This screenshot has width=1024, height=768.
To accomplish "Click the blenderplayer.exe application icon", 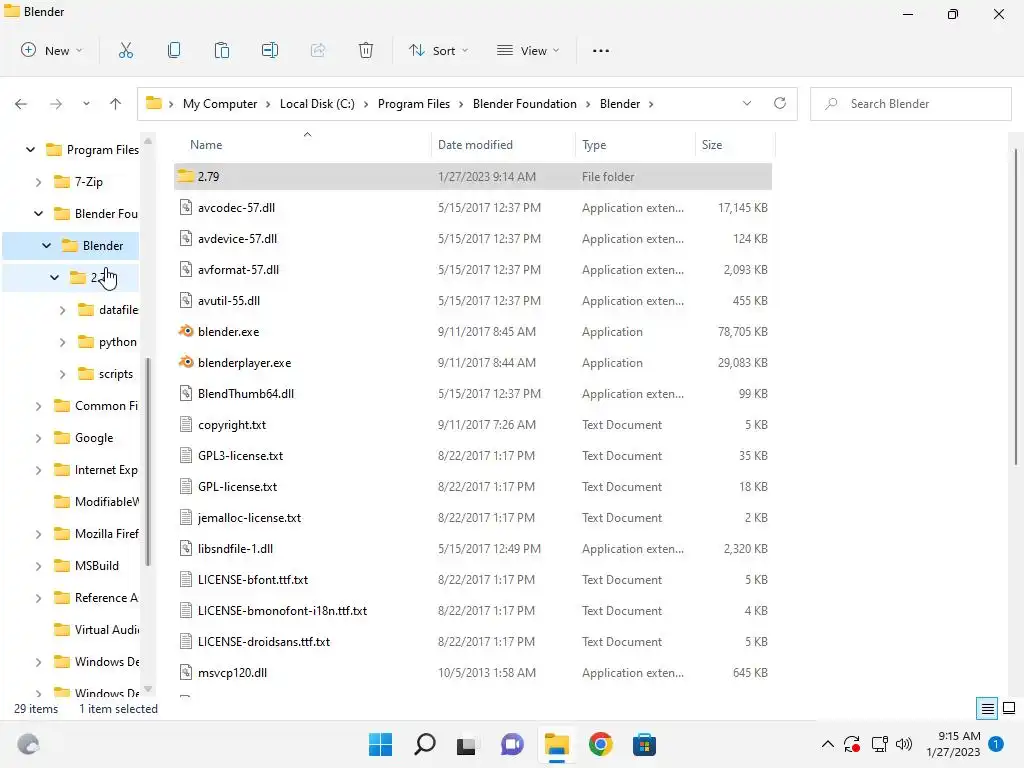I will pyautogui.click(x=186, y=362).
